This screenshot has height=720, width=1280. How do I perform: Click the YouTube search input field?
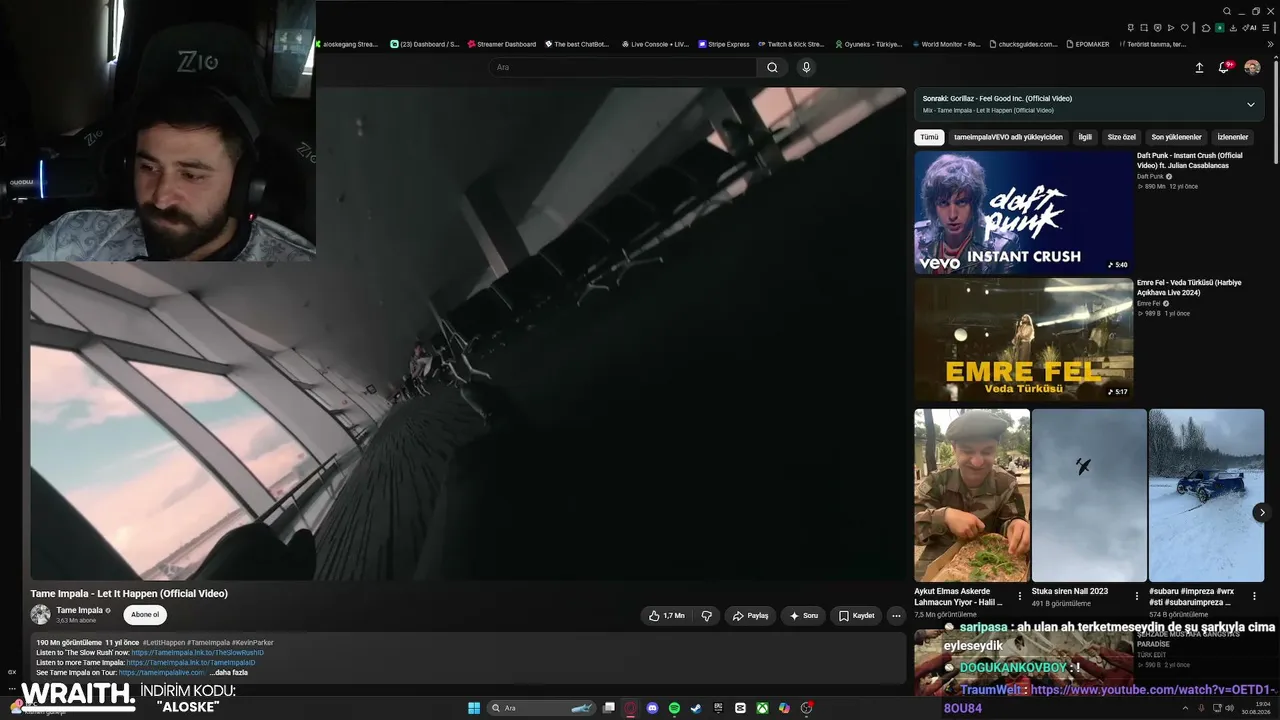[623, 67]
